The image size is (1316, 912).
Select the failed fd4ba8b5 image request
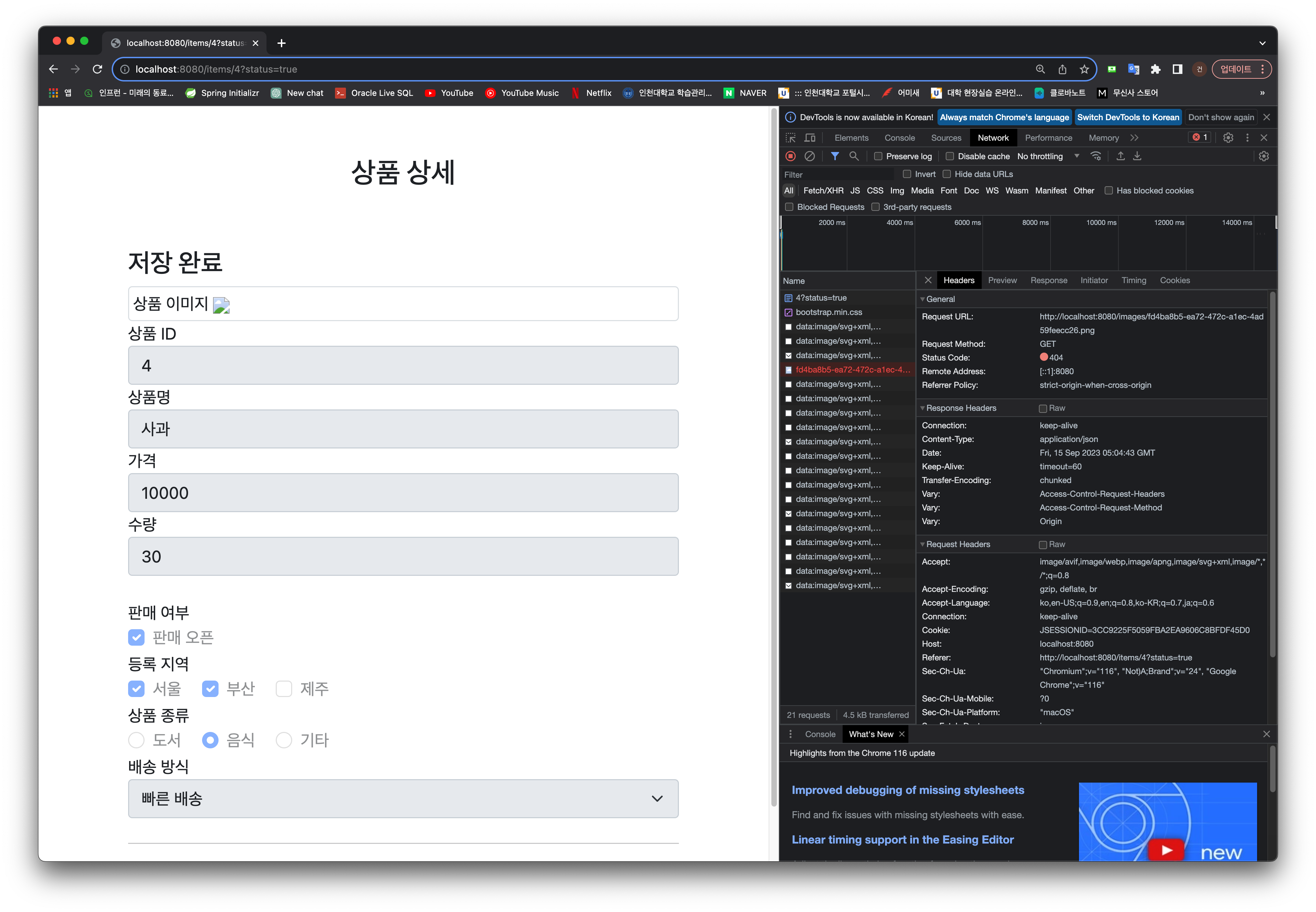coord(848,370)
